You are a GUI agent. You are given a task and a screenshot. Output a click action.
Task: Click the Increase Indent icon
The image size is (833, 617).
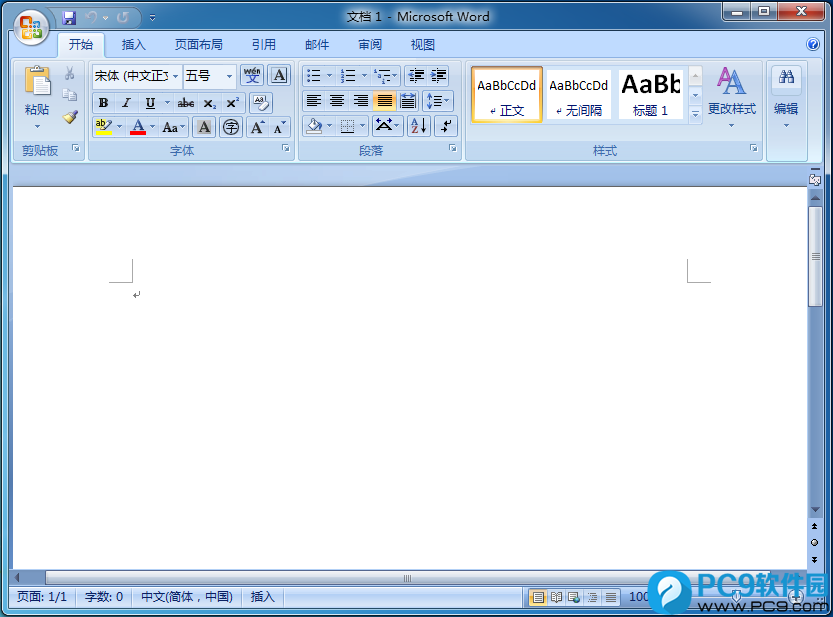(x=438, y=76)
